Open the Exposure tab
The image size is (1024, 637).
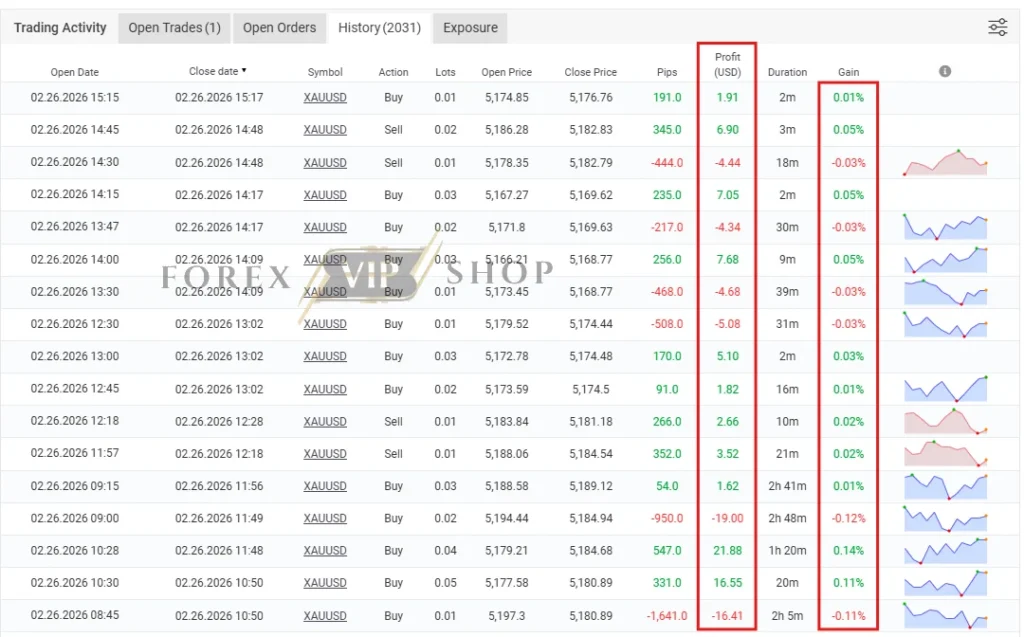coord(470,27)
